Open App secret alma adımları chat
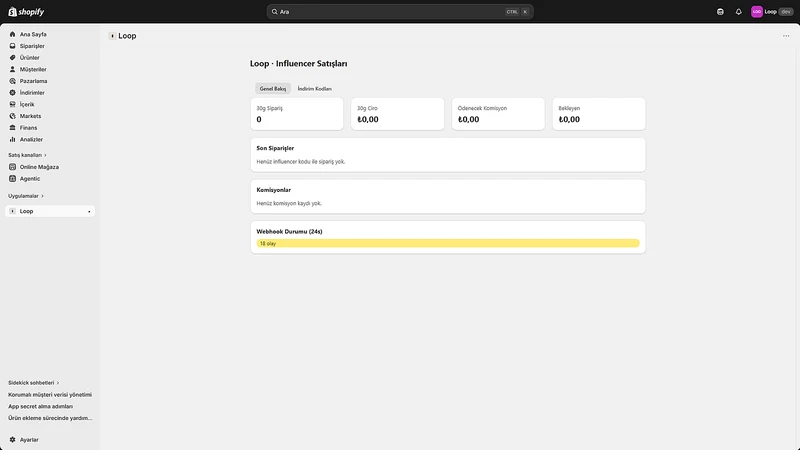Image resolution: width=800 pixels, height=450 pixels. tap(40, 407)
